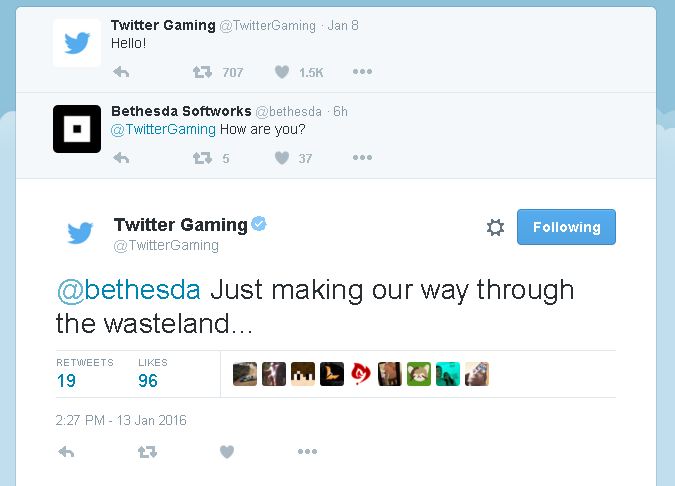The height and width of the screenshot is (486, 675).
Task: View the 19 retweets list
Action: pos(67,380)
